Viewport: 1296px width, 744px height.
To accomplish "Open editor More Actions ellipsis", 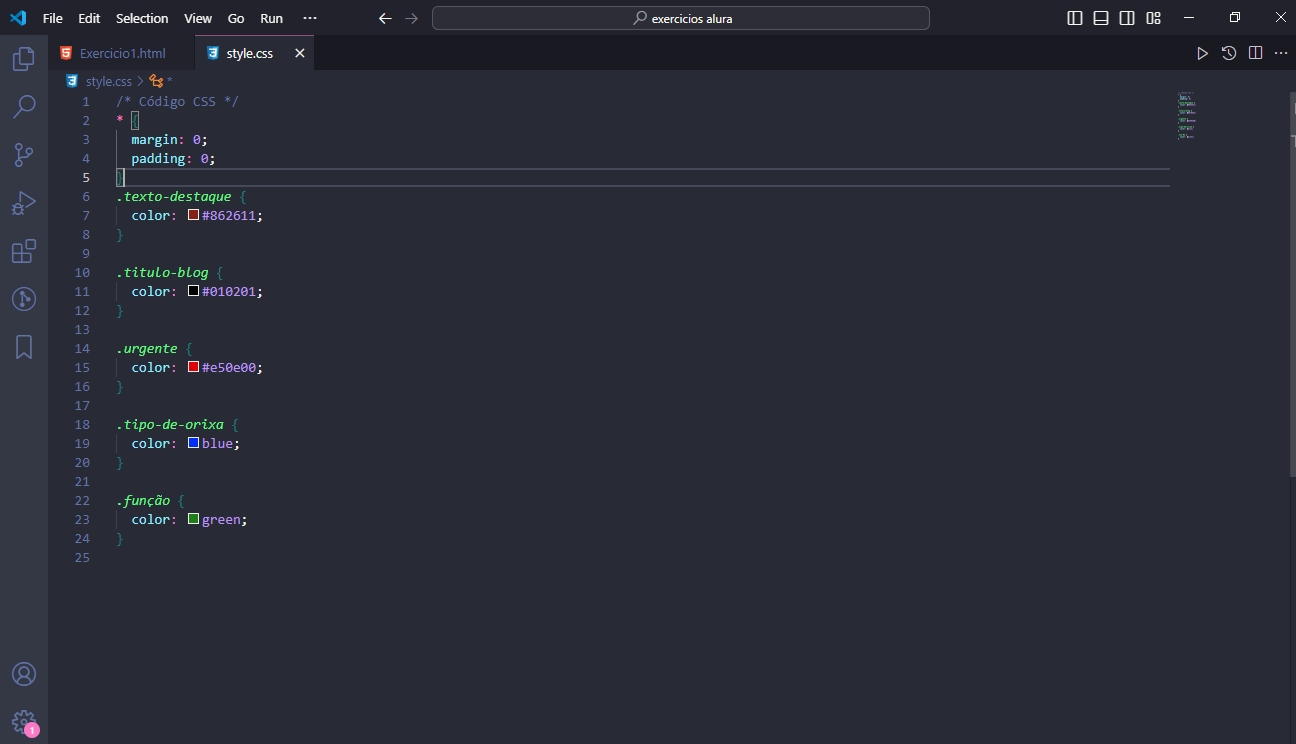I will (1280, 53).
